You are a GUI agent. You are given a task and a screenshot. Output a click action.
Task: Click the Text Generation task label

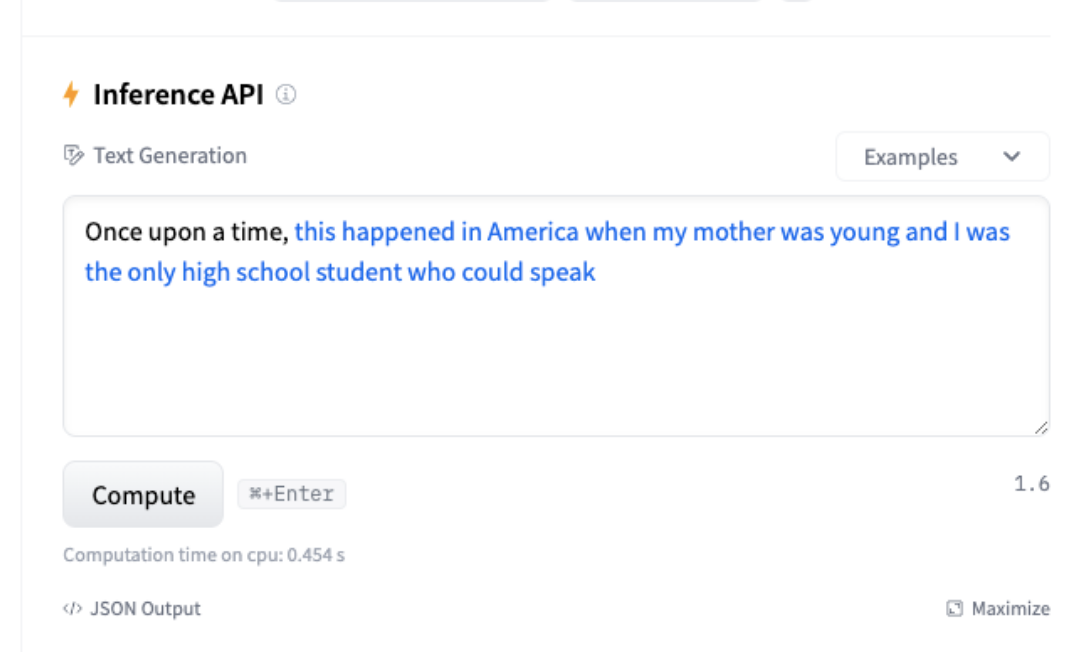pyautogui.click(x=170, y=155)
